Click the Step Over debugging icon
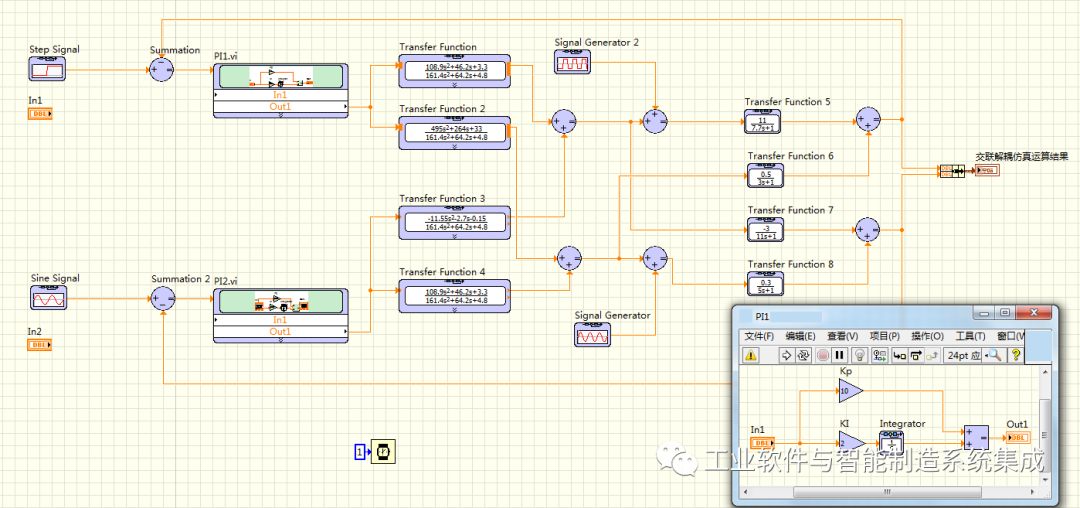1080x508 pixels. (x=916, y=355)
